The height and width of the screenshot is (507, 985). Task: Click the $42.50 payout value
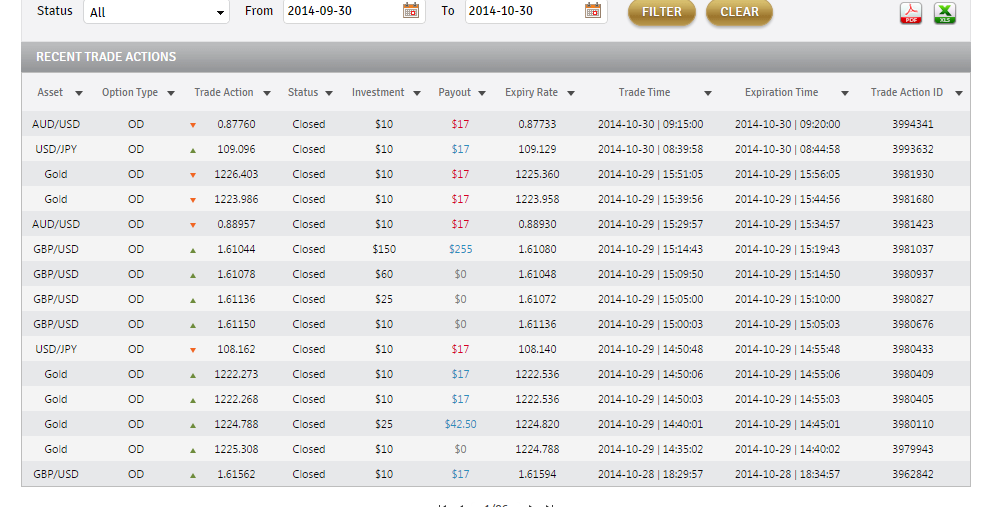tap(460, 424)
